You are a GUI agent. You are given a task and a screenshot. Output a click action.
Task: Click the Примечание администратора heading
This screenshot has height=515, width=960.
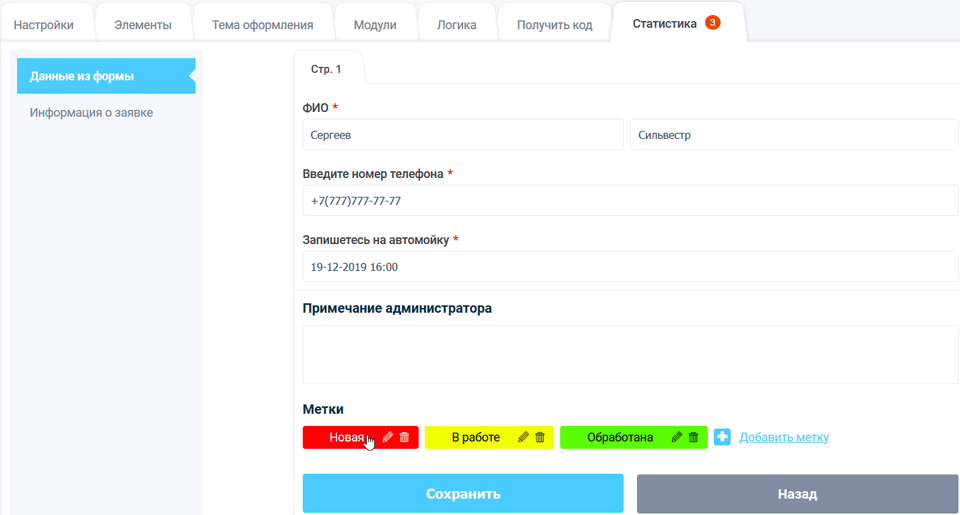pyautogui.click(x=397, y=308)
